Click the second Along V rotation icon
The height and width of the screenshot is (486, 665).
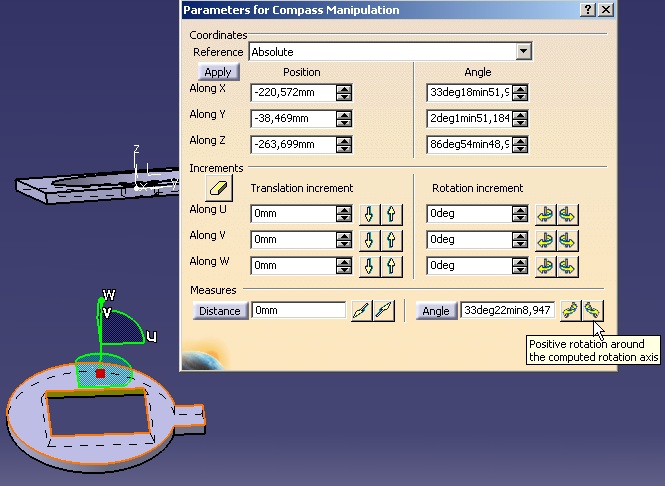pos(568,240)
